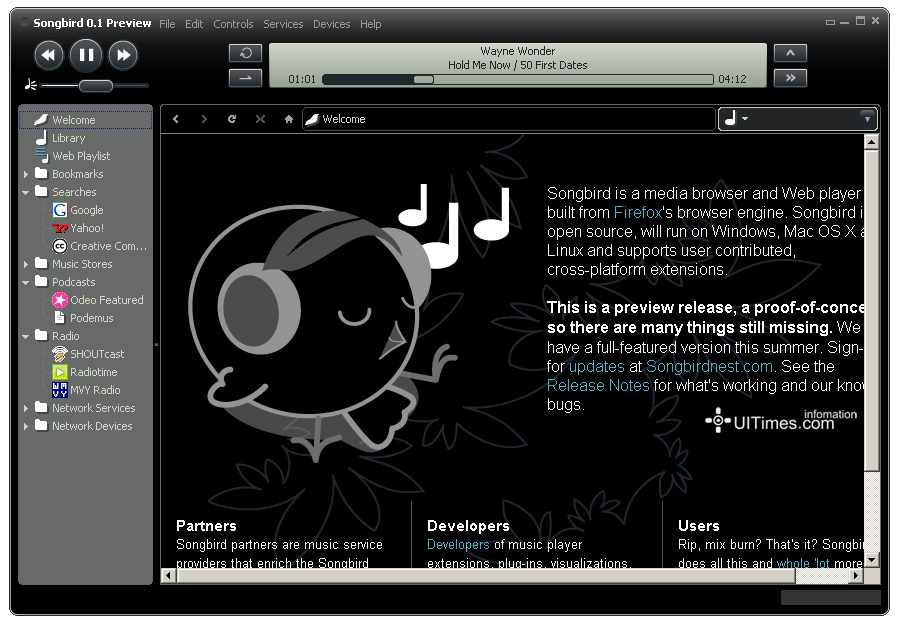
Task: Click the horizontal scrollbar right arrow
Action: [x=857, y=575]
